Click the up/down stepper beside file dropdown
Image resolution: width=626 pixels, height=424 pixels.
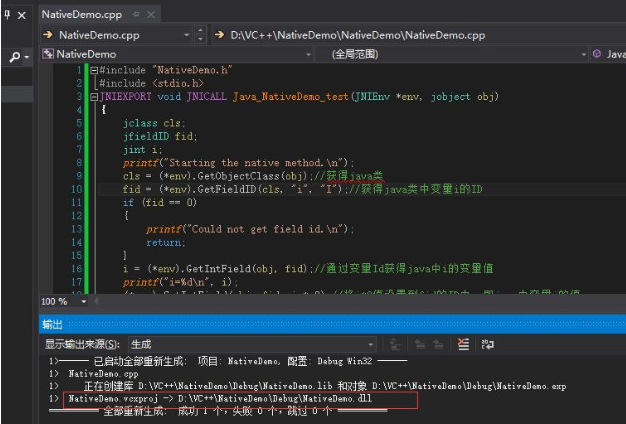[201, 35]
